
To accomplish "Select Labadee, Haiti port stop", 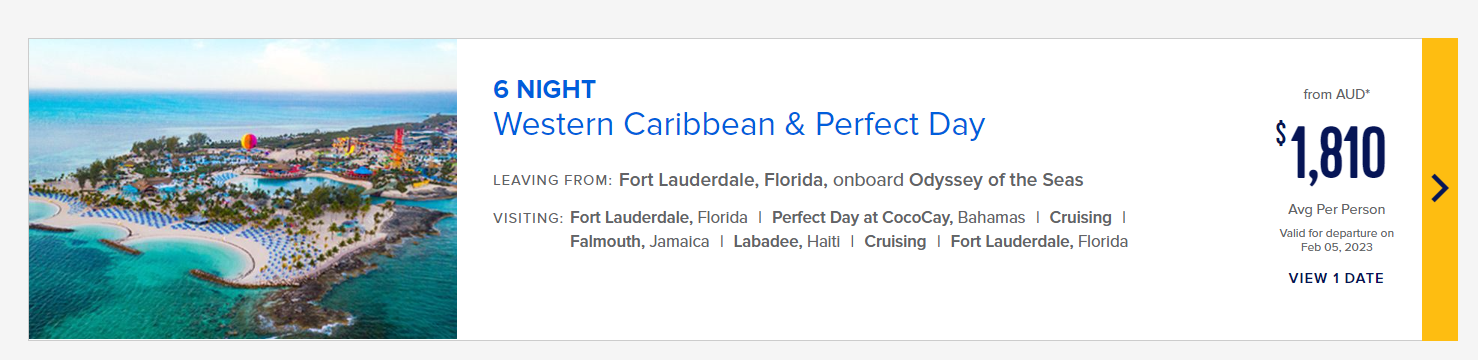I will (x=787, y=241).
